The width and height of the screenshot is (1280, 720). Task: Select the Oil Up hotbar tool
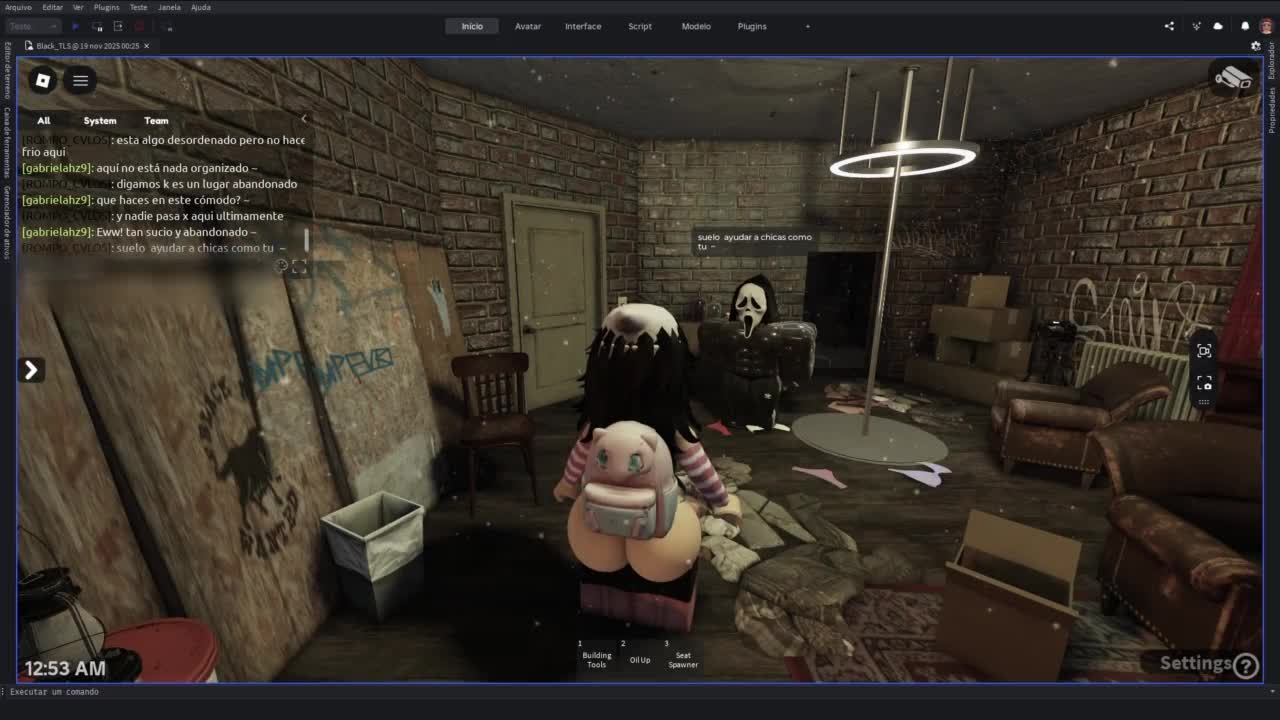640,658
